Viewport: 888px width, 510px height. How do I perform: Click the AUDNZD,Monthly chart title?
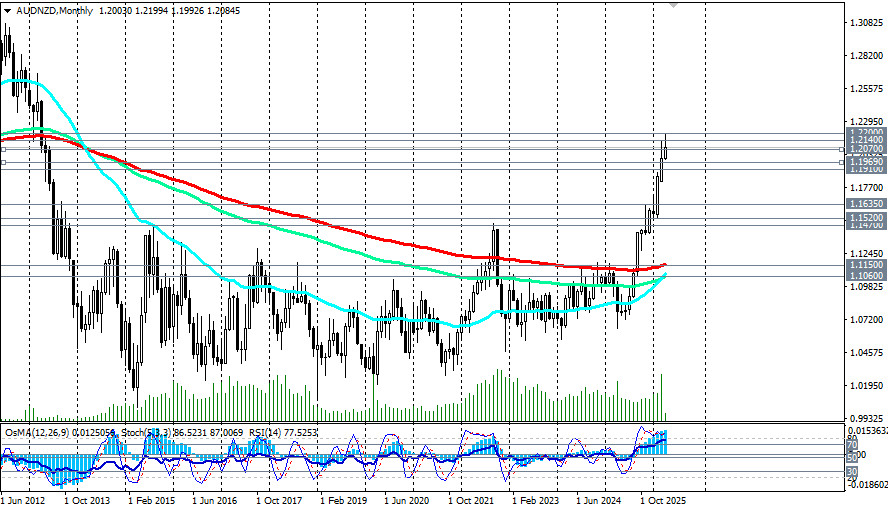pyautogui.click(x=54, y=11)
